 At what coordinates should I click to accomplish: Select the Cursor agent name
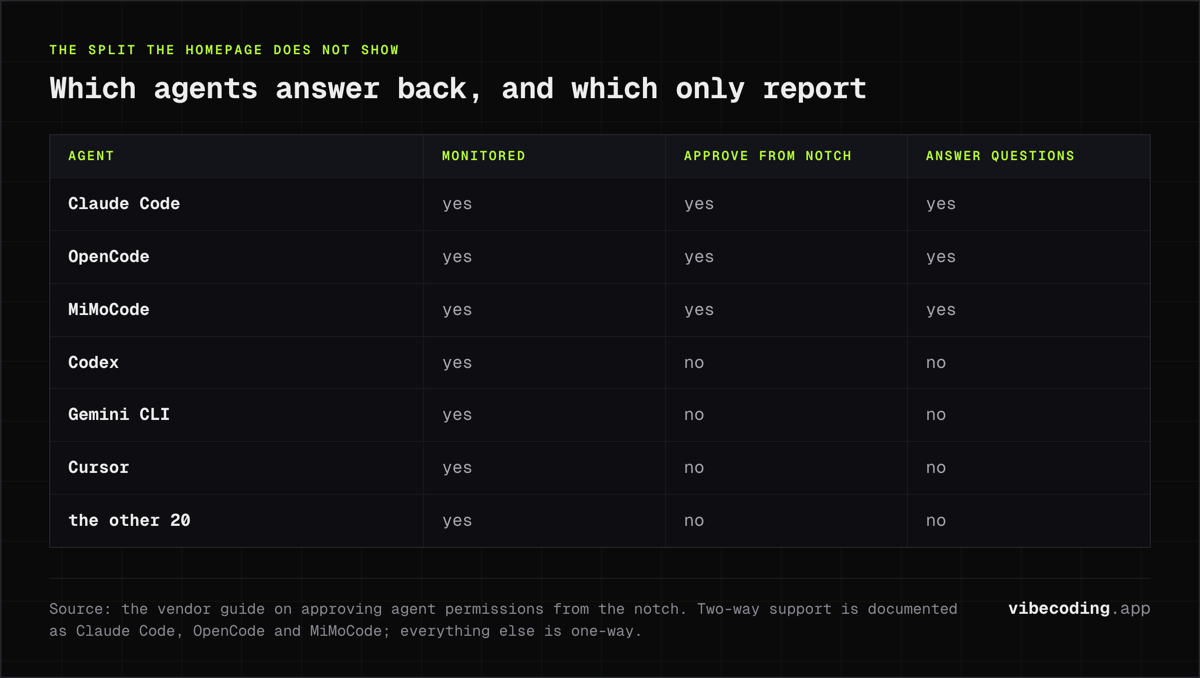(x=98, y=468)
